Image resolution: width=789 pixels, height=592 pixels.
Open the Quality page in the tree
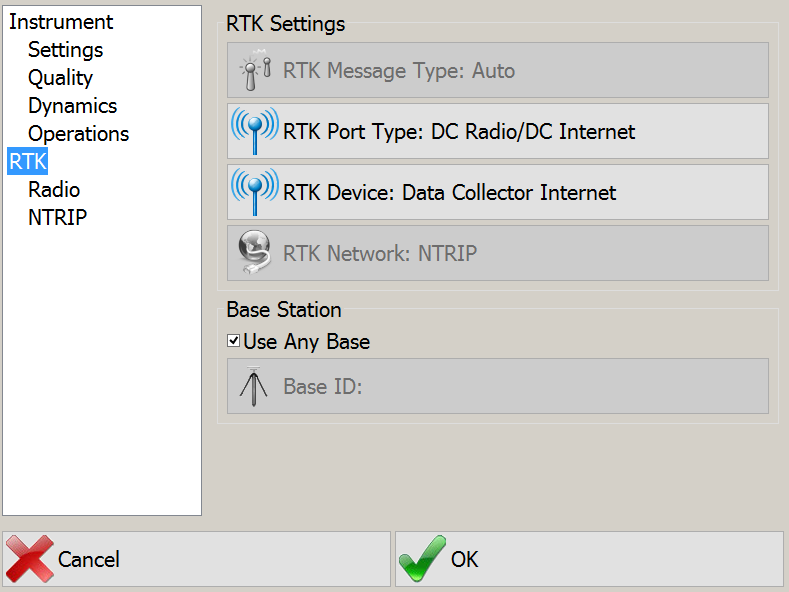tap(60, 78)
